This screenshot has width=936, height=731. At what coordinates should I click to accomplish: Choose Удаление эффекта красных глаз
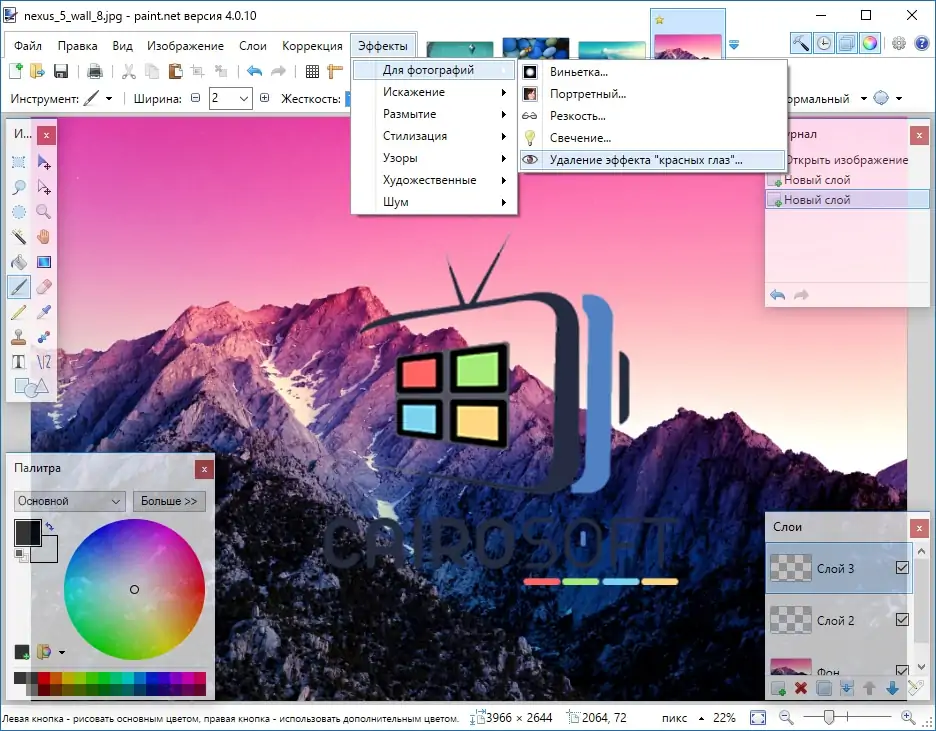652,160
